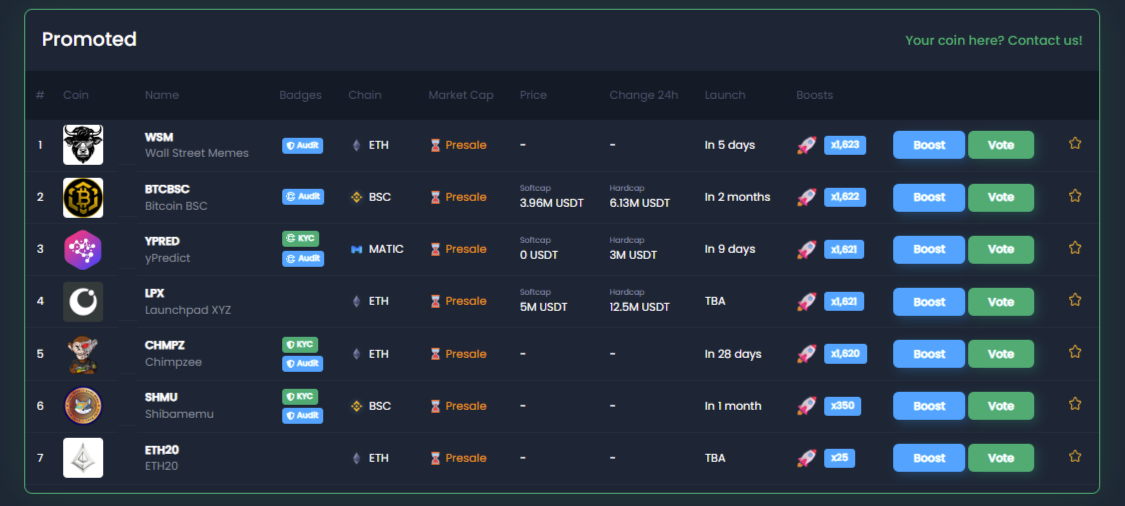Click the '6.13M USDT' hardcap value
1125x506 pixels.
pos(640,203)
